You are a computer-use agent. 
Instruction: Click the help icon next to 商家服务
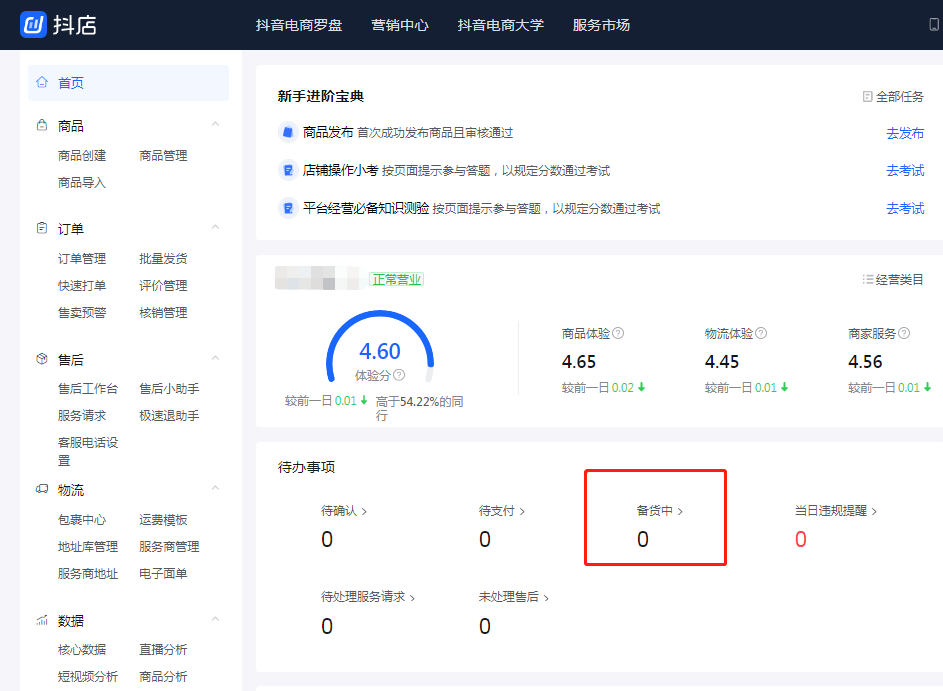point(904,333)
